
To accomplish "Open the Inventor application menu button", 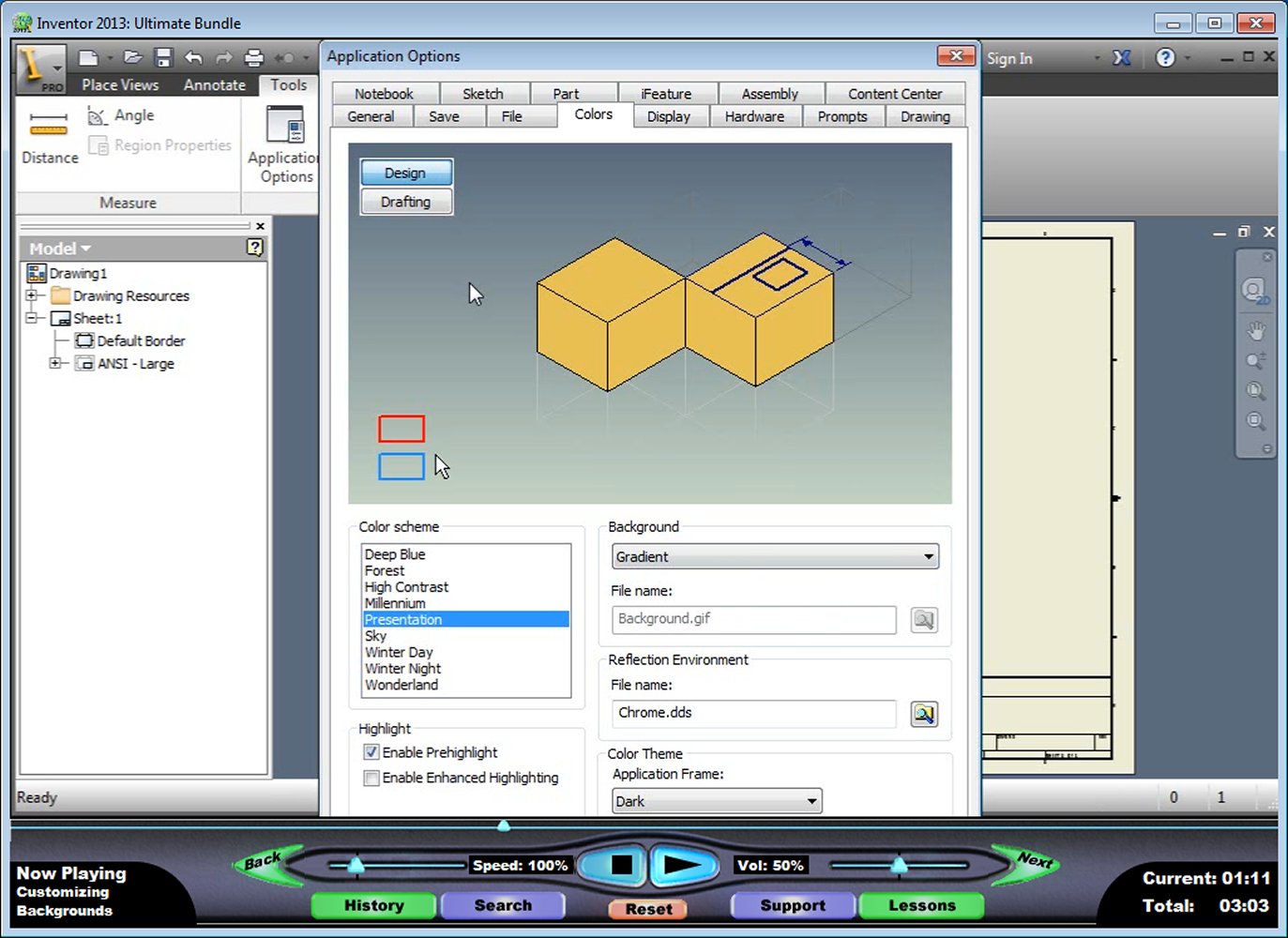I will point(40,69).
